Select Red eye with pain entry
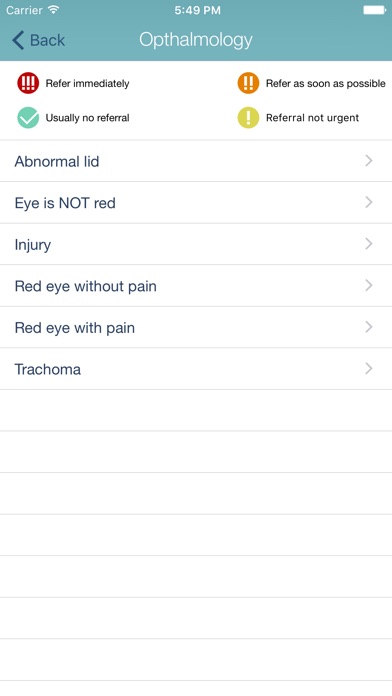392x696 pixels. [x=196, y=328]
